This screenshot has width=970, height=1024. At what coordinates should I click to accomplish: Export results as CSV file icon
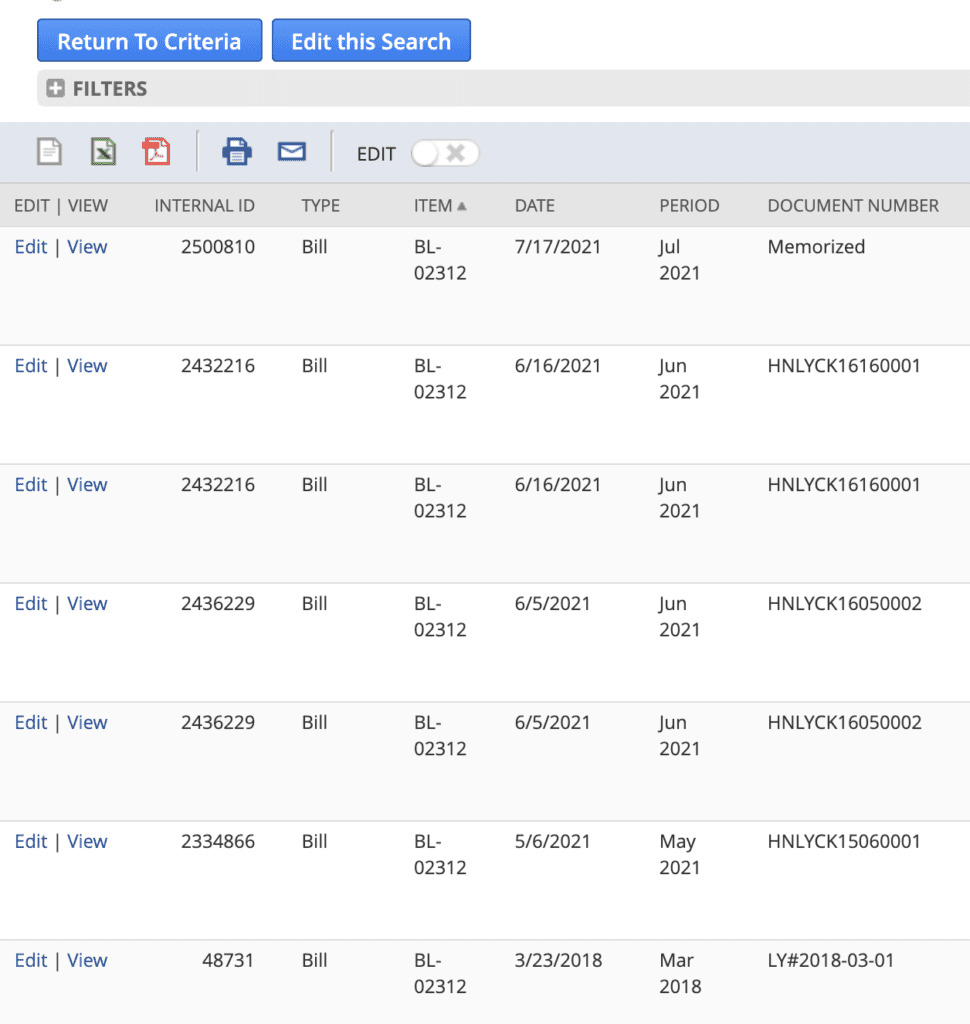49,152
